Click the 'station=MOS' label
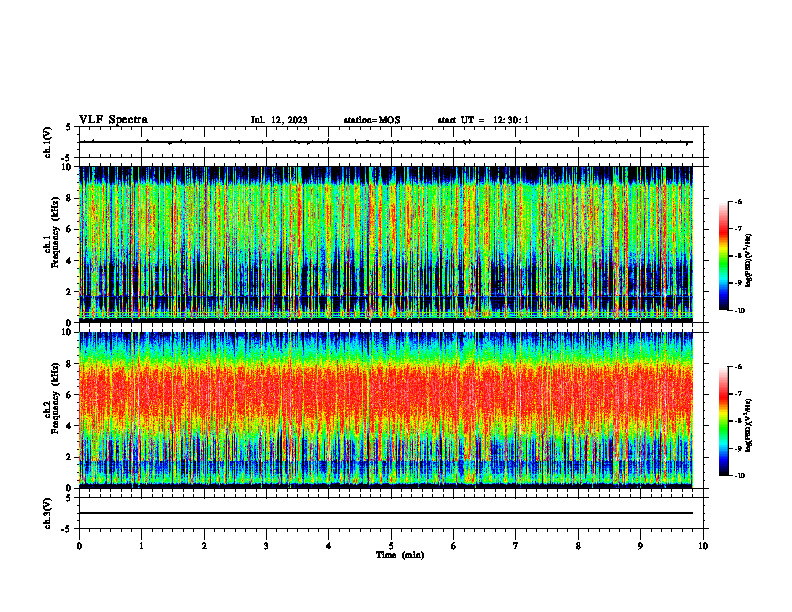 pos(372,120)
